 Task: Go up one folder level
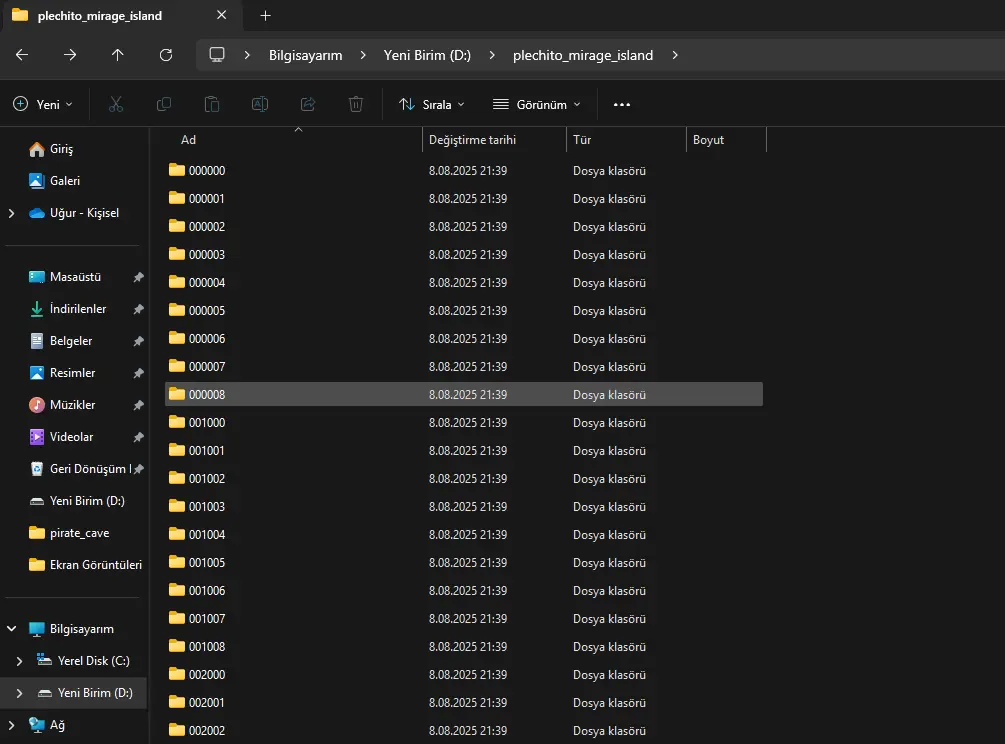[x=117, y=55]
